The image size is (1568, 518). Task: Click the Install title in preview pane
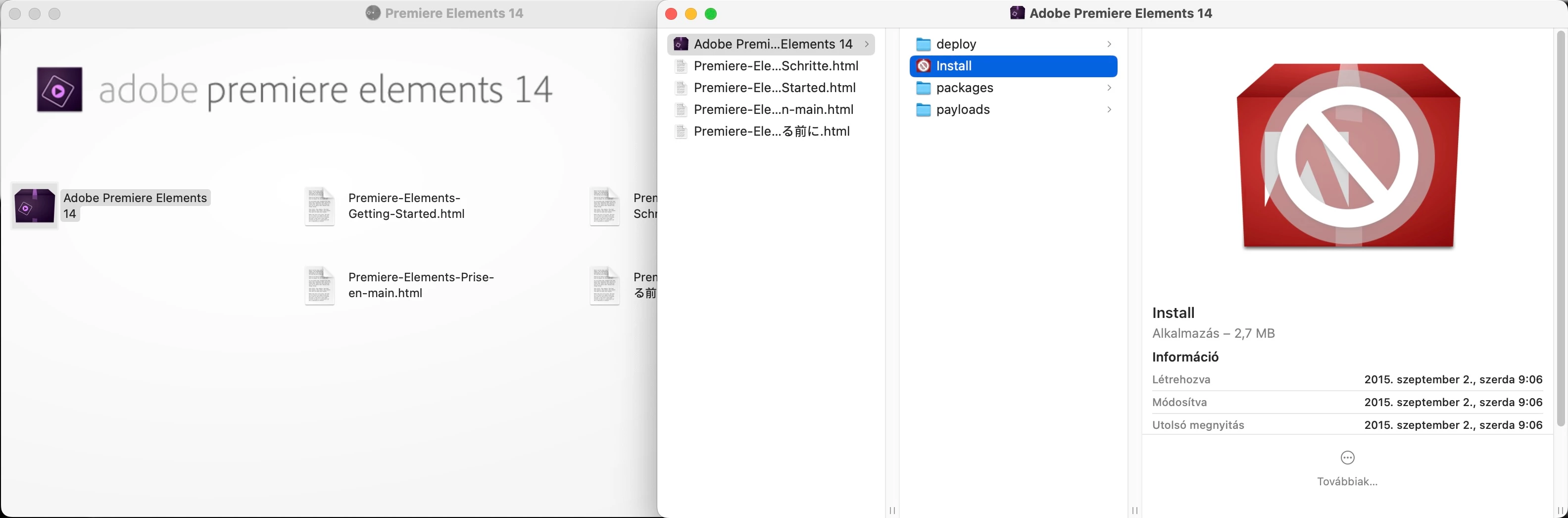coord(1173,313)
